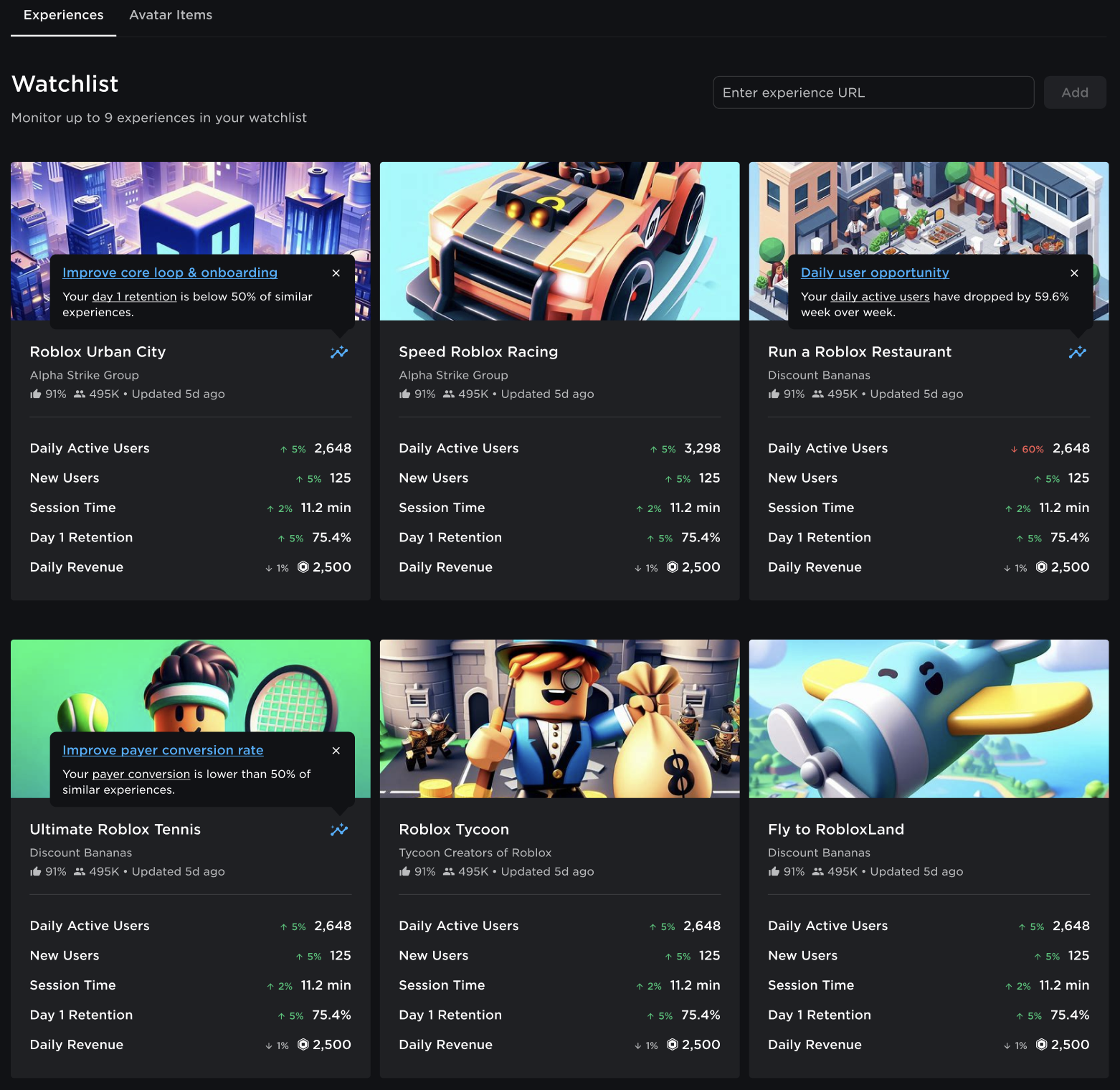Select the Experiences tab
The image size is (1120, 1090).
click(63, 15)
